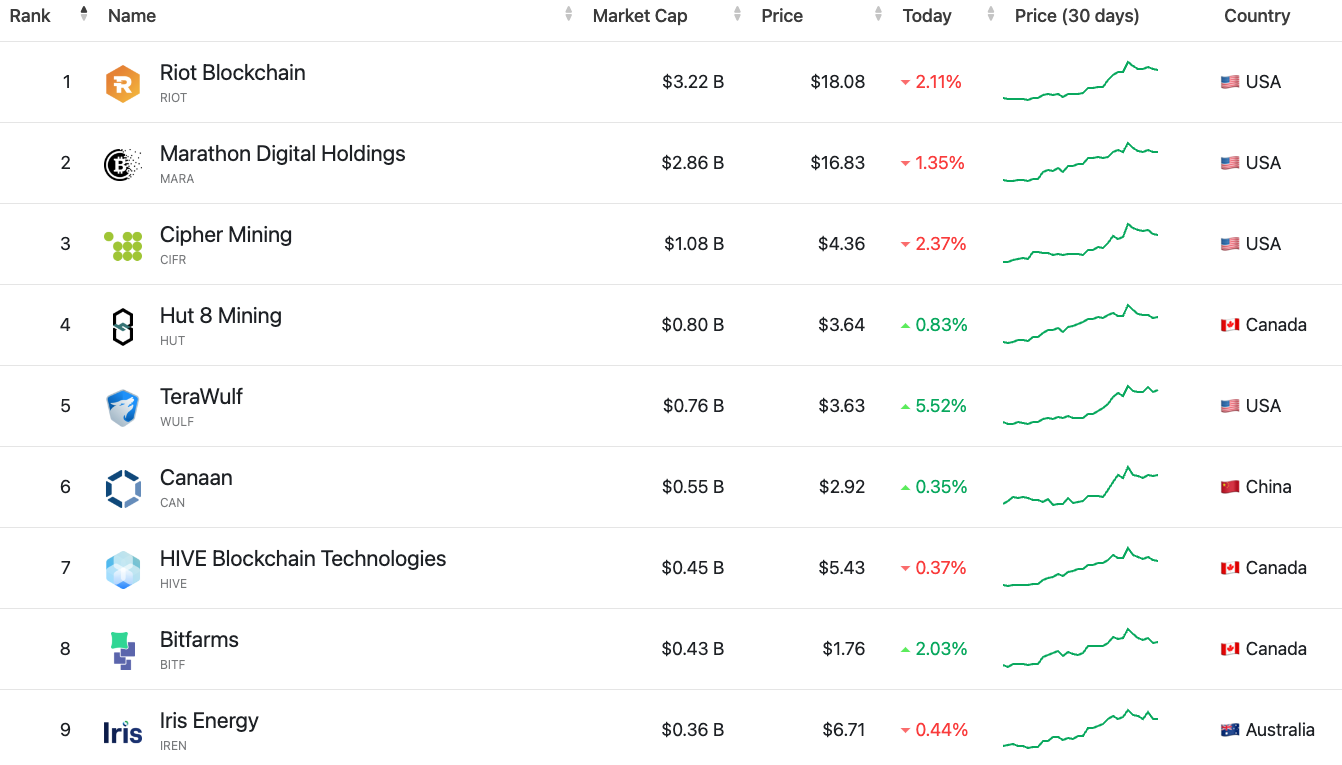Sort by Market Cap column header
The width and height of the screenshot is (1342, 765).
coord(640,16)
